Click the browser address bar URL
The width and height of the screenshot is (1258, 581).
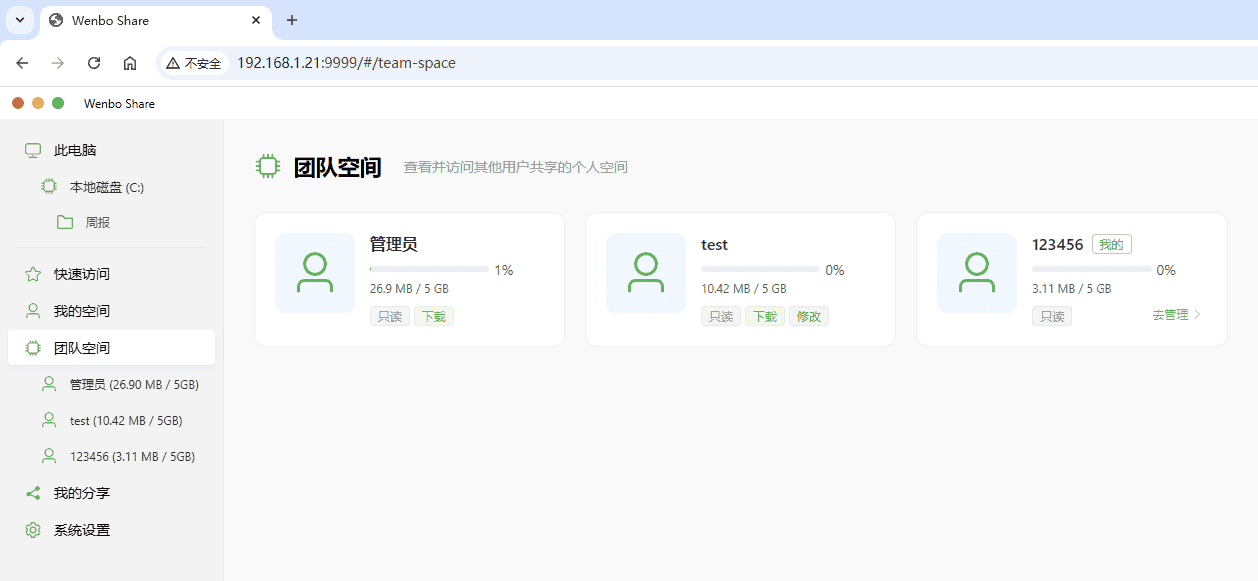[346, 63]
